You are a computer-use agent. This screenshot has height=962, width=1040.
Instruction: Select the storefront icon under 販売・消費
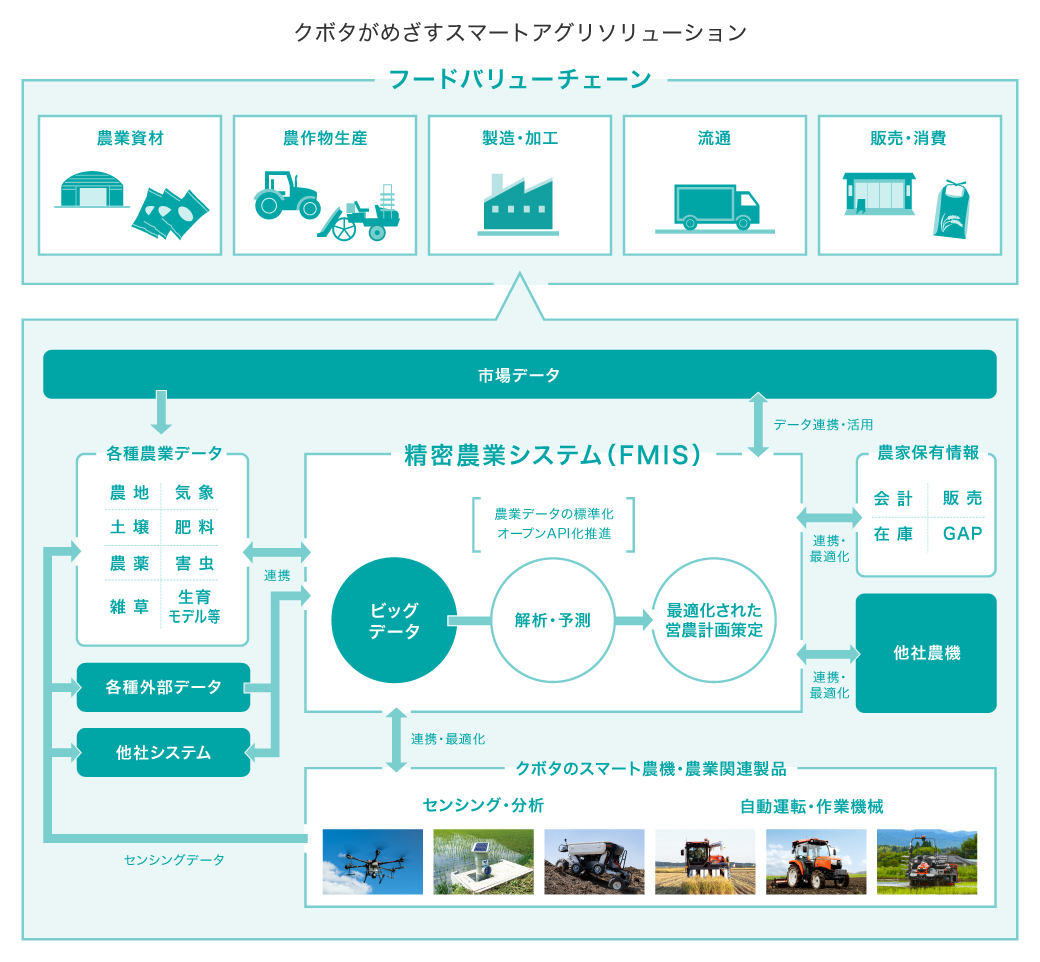pos(878,195)
